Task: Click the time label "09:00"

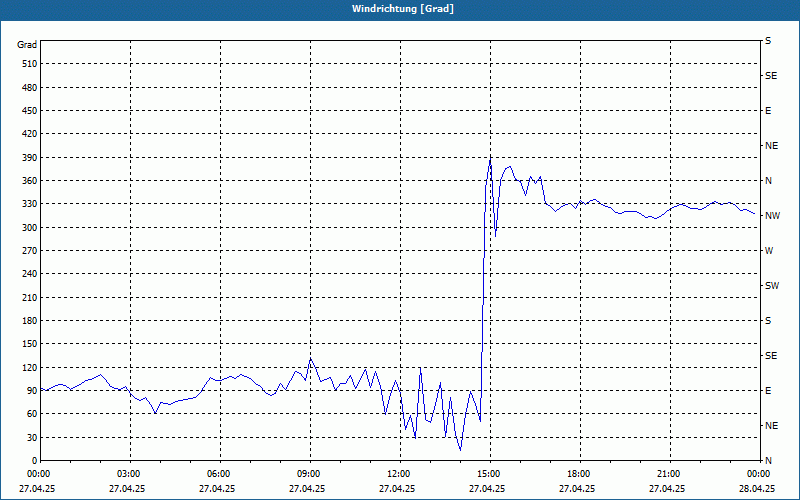Action: pyautogui.click(x=307, y=474)
